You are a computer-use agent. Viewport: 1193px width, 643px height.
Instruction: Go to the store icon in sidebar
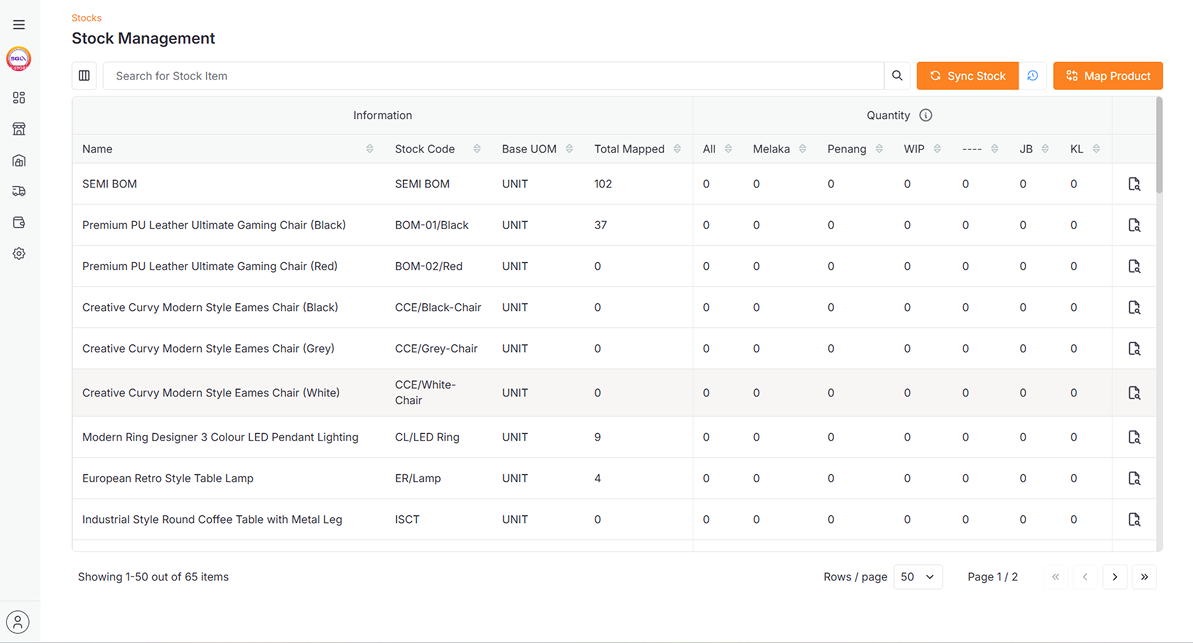click(x=19, y=129)
